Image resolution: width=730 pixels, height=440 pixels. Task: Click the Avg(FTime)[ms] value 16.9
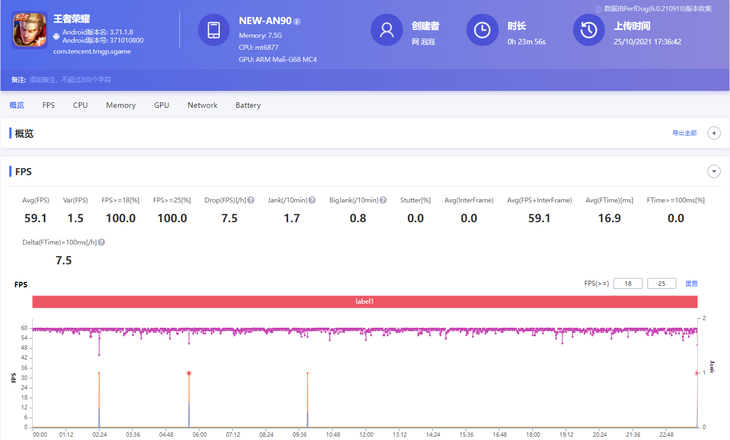(x=609, y=218)
